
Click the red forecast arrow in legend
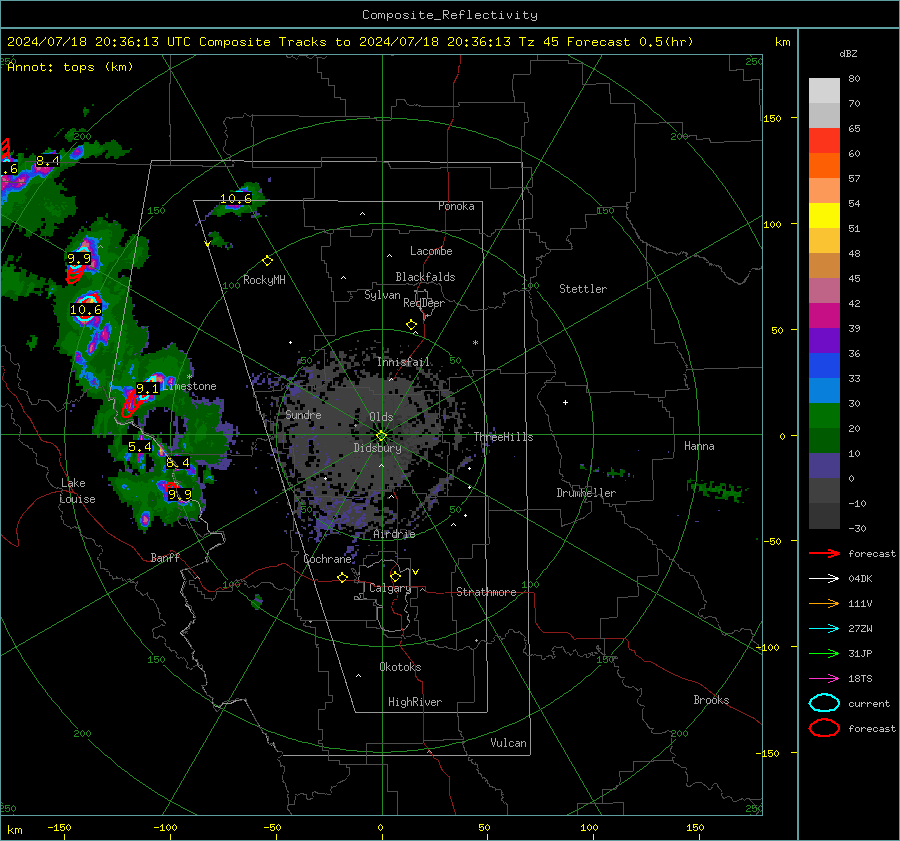(824, 553)
